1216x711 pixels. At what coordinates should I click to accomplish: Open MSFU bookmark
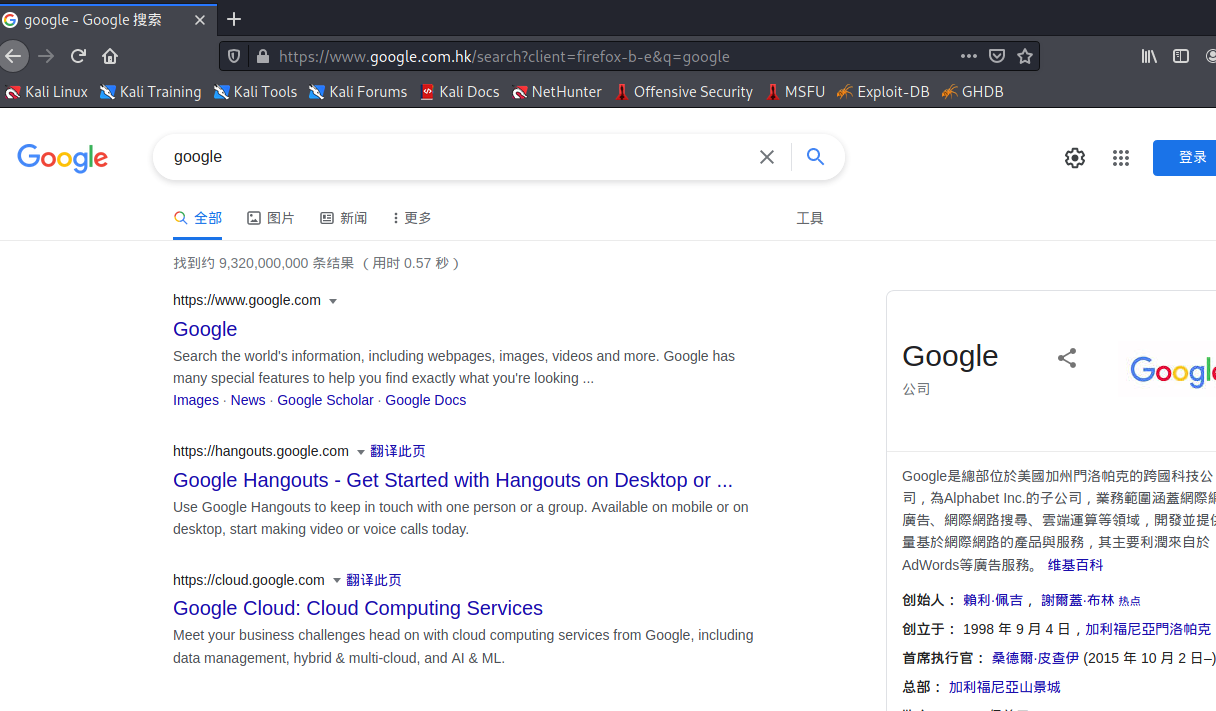[x=795, y=92]
